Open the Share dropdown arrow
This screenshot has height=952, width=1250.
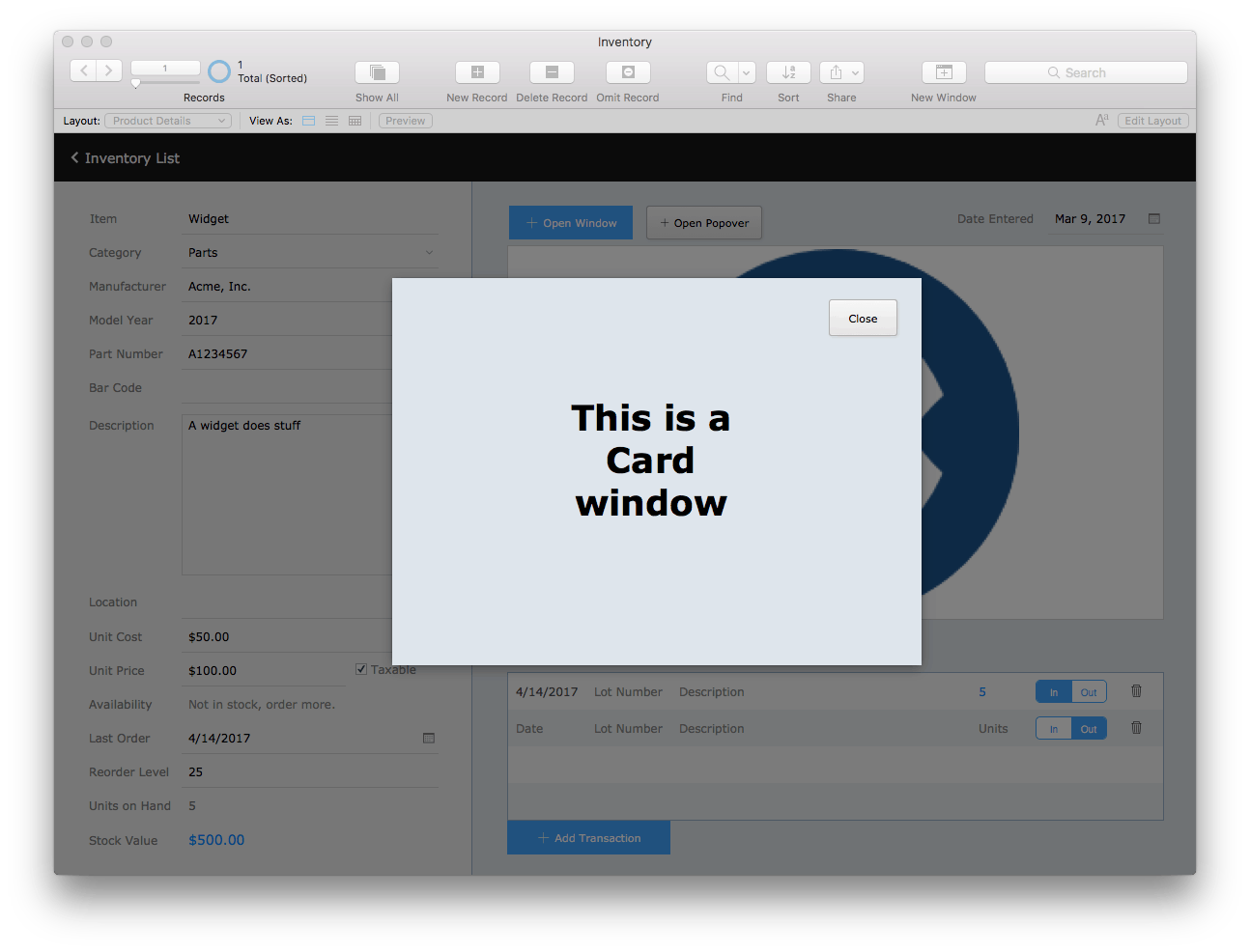[854, 72]
